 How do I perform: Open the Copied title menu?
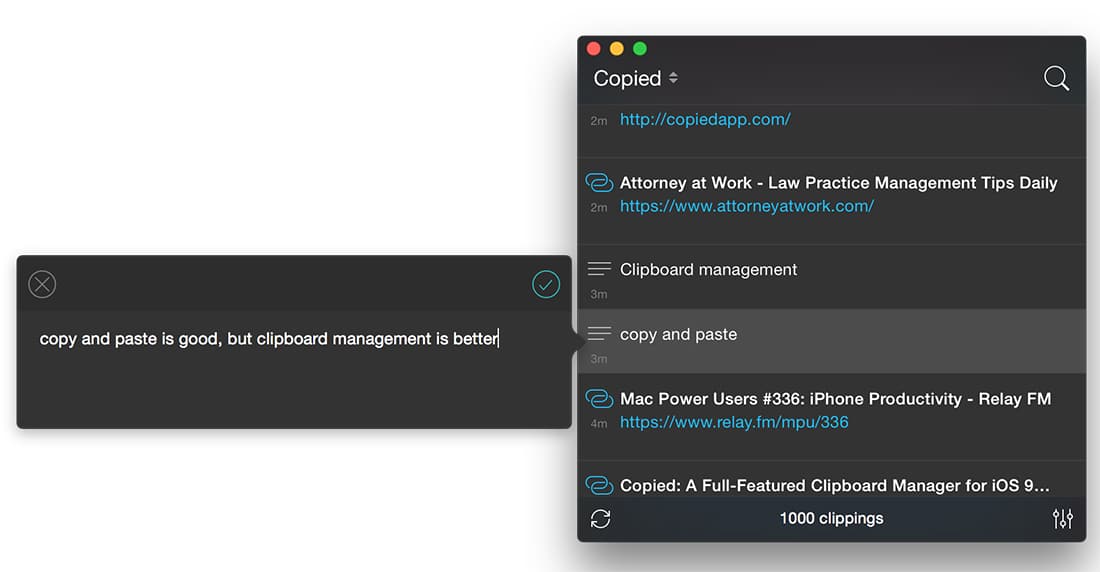pyautogui.click(x=627, y=78)
